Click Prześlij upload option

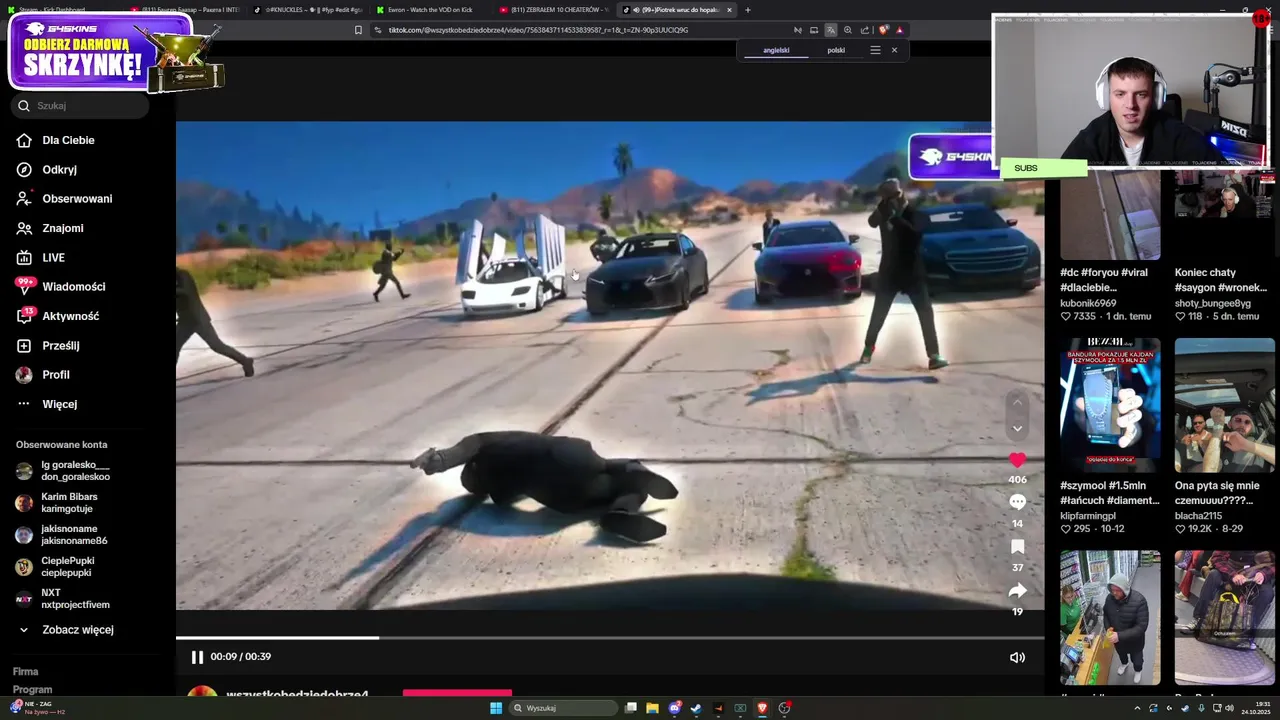(48, 346)
